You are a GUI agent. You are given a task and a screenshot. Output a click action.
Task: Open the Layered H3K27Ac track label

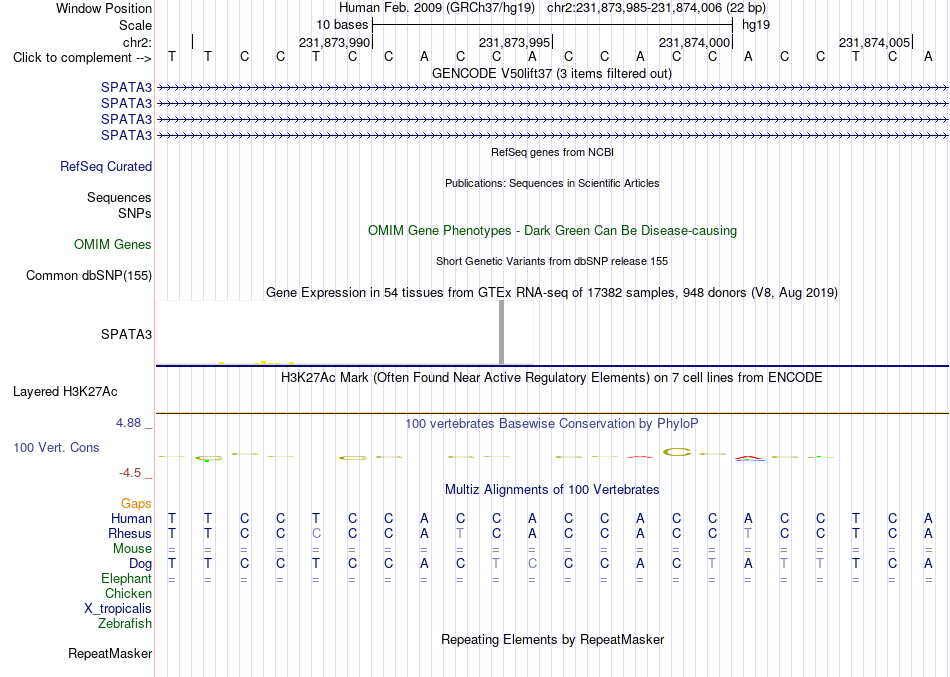(x=65, y=392)
